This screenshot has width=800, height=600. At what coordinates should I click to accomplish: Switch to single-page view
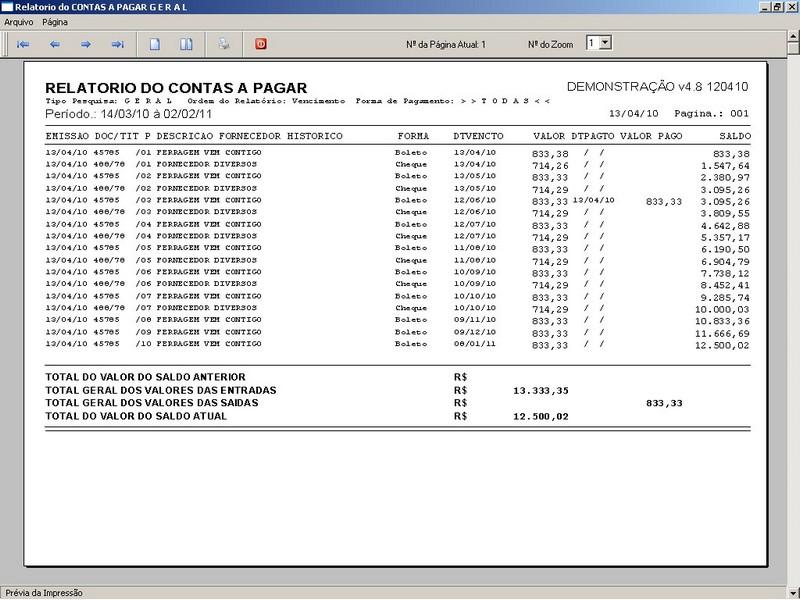click(x=154, y=44)
